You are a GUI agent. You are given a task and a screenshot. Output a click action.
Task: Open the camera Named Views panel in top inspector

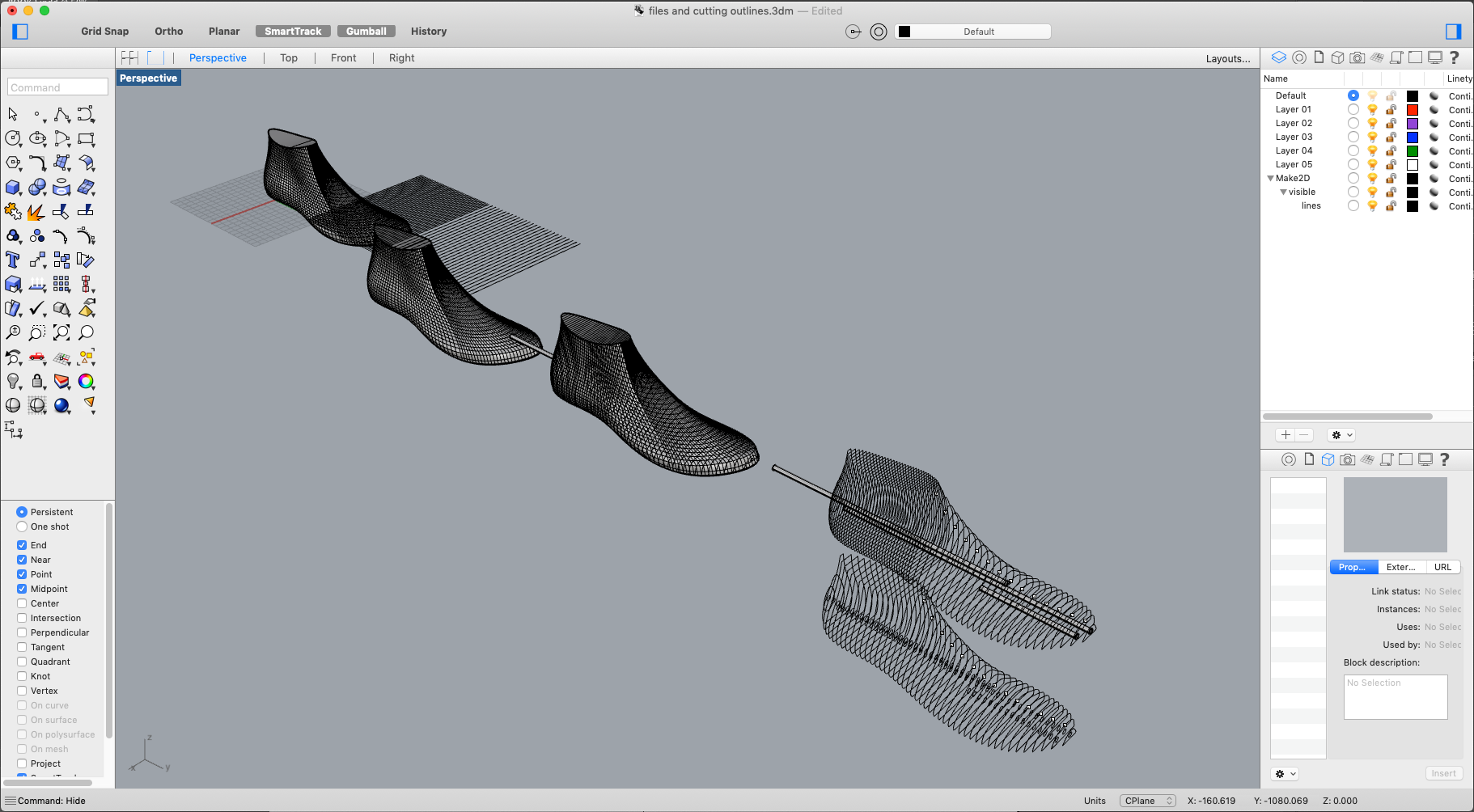tap(1358, 57)
